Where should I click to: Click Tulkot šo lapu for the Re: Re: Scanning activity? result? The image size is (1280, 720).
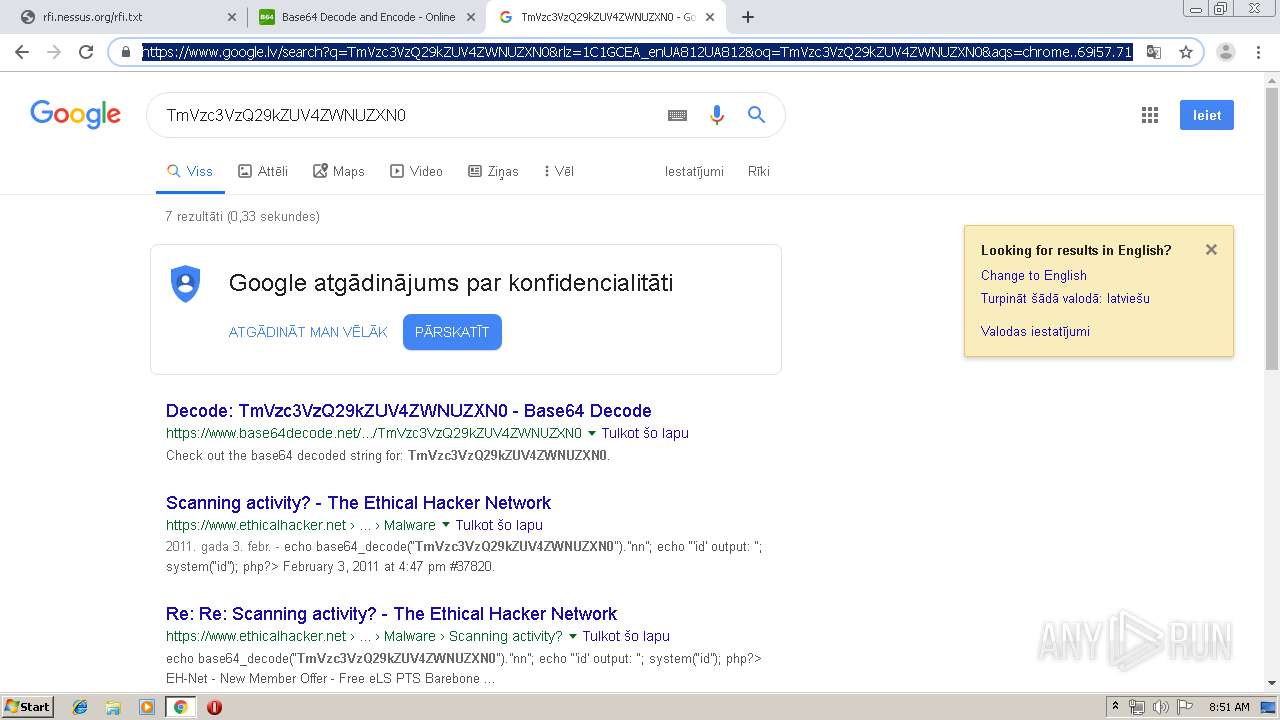(626, 636)
